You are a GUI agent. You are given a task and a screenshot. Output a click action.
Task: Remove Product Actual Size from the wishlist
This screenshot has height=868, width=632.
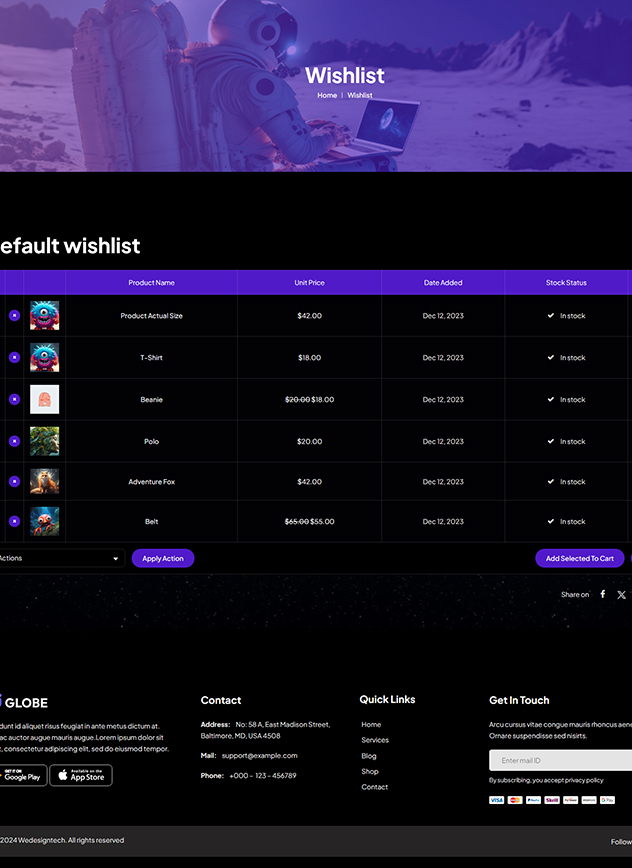tap(14, 316)
